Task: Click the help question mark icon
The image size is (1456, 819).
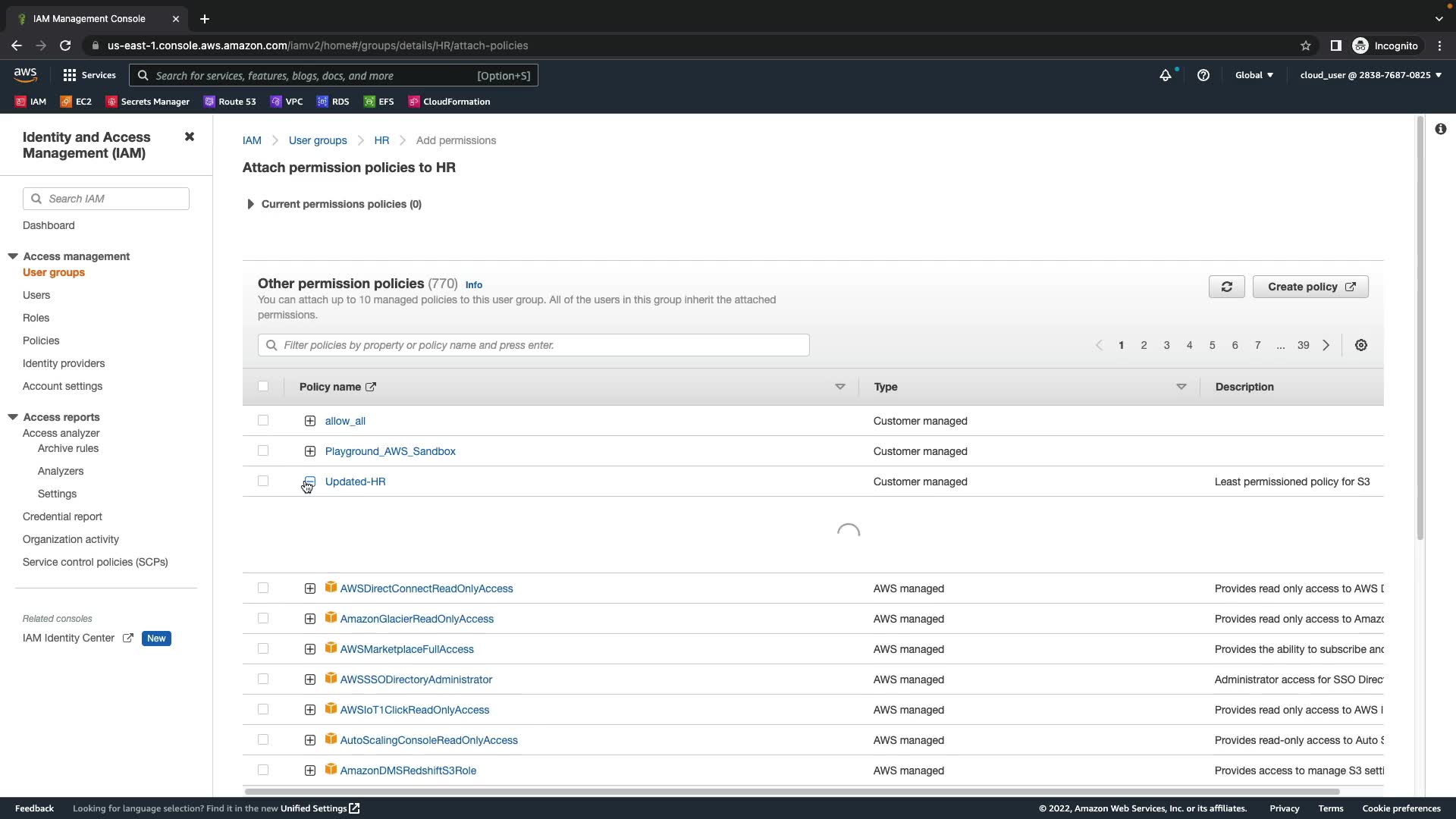Action: (x=1203, y=75)
